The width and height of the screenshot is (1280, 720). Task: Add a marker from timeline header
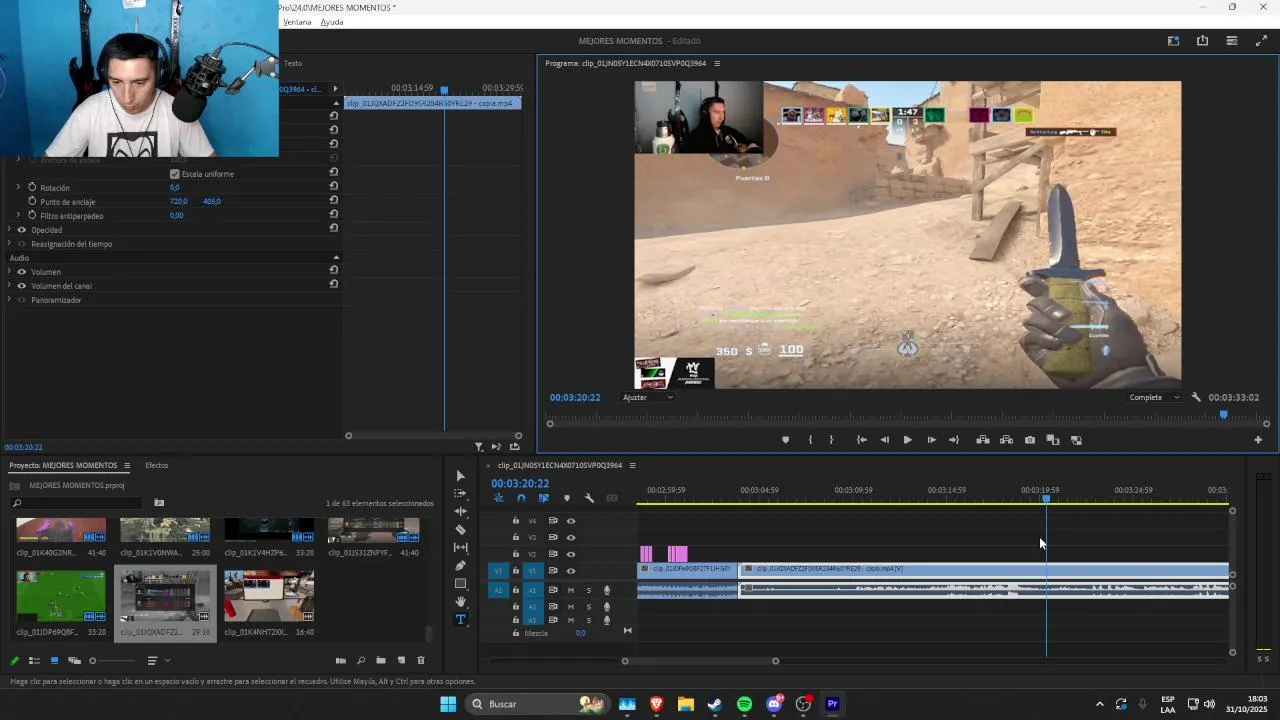(567, 498)
